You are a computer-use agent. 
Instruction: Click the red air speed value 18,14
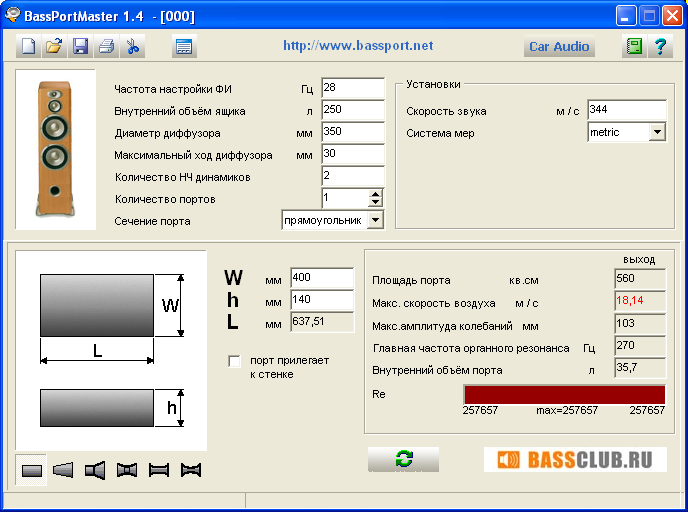tap(640, 301)
